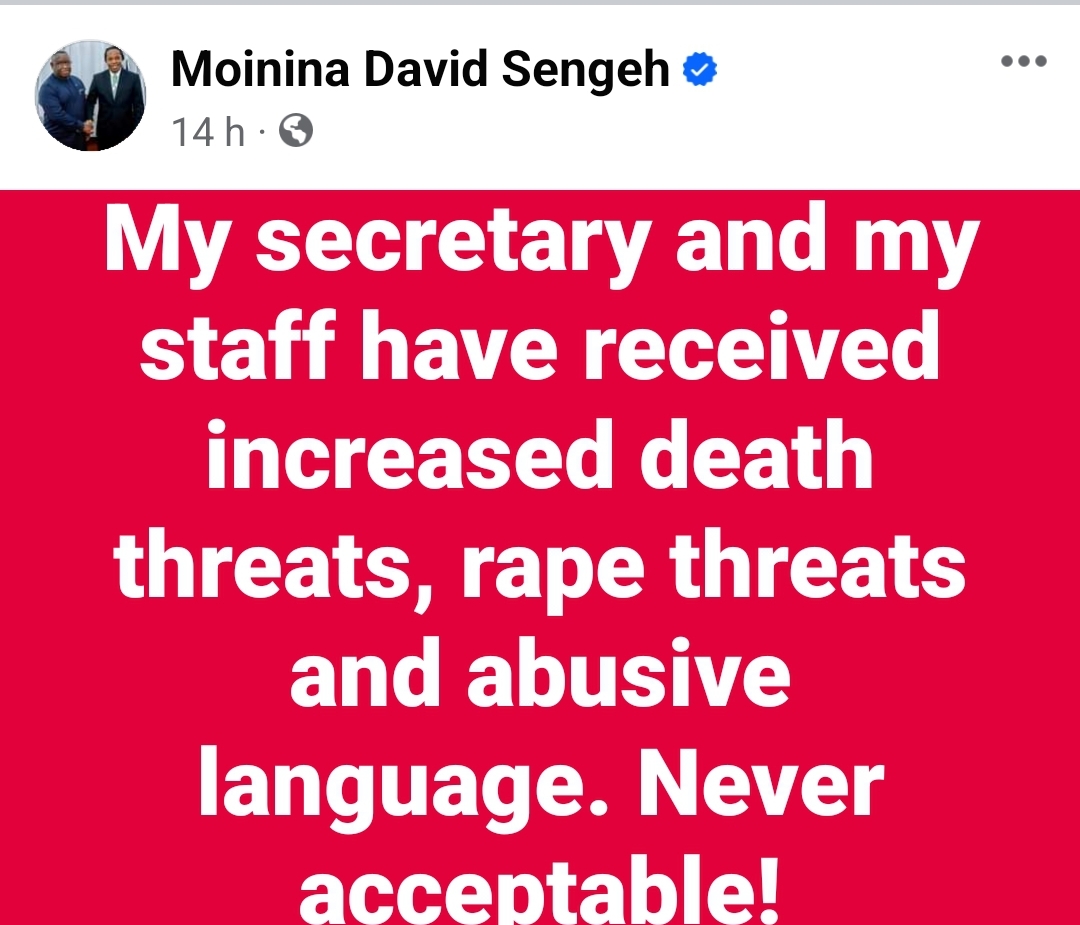The width and height of the screenshot is (1080, 925).
Task: Click the gray divider bar above the post
Action: click(540, 3)
